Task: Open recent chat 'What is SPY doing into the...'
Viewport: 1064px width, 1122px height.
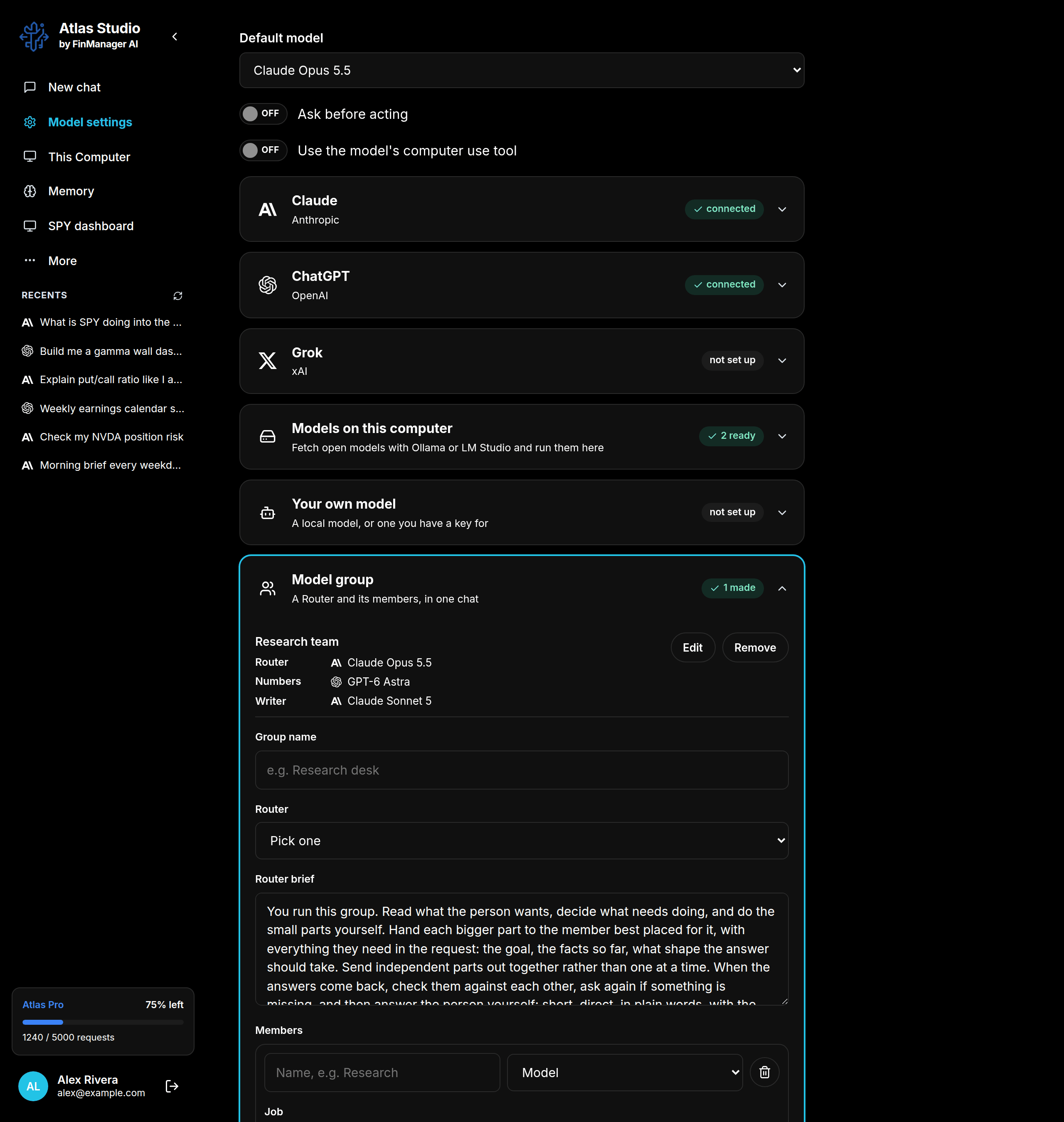Action: pos(103,322)
